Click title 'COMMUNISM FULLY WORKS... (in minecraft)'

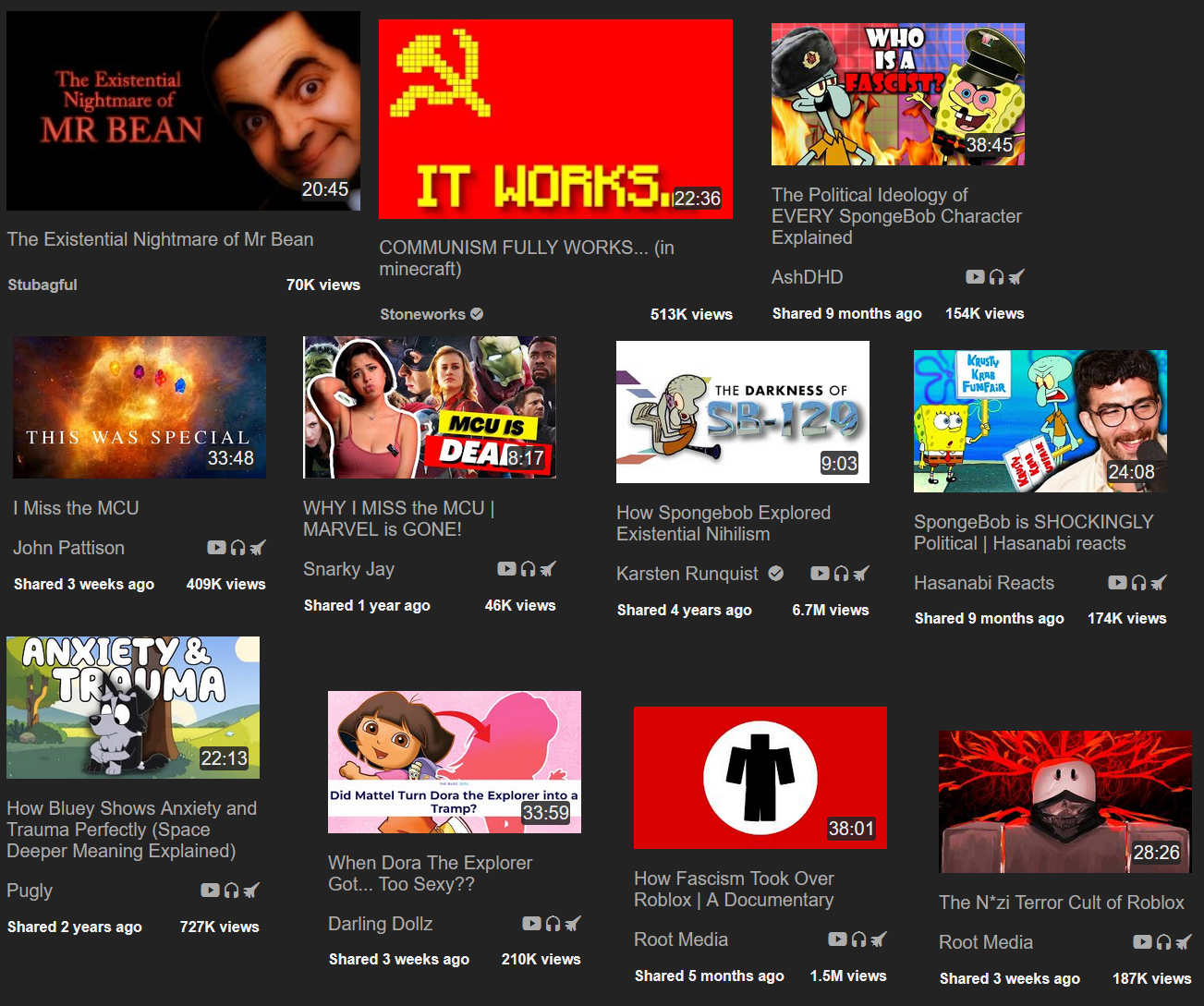(x=527, y=259)
